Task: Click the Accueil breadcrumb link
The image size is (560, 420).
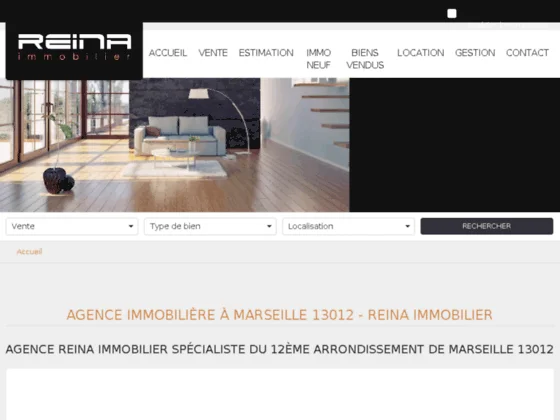Action: (29, 252)
